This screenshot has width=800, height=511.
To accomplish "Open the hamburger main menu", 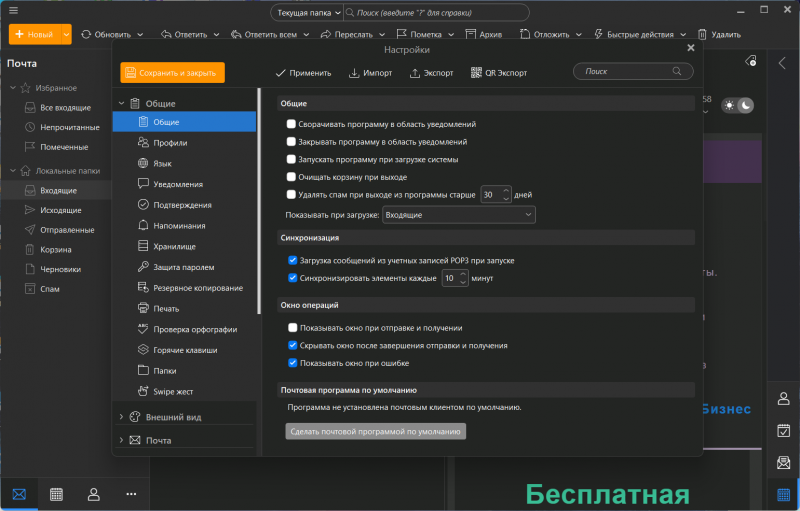I will pyautogui.click(x=13, y=10).
